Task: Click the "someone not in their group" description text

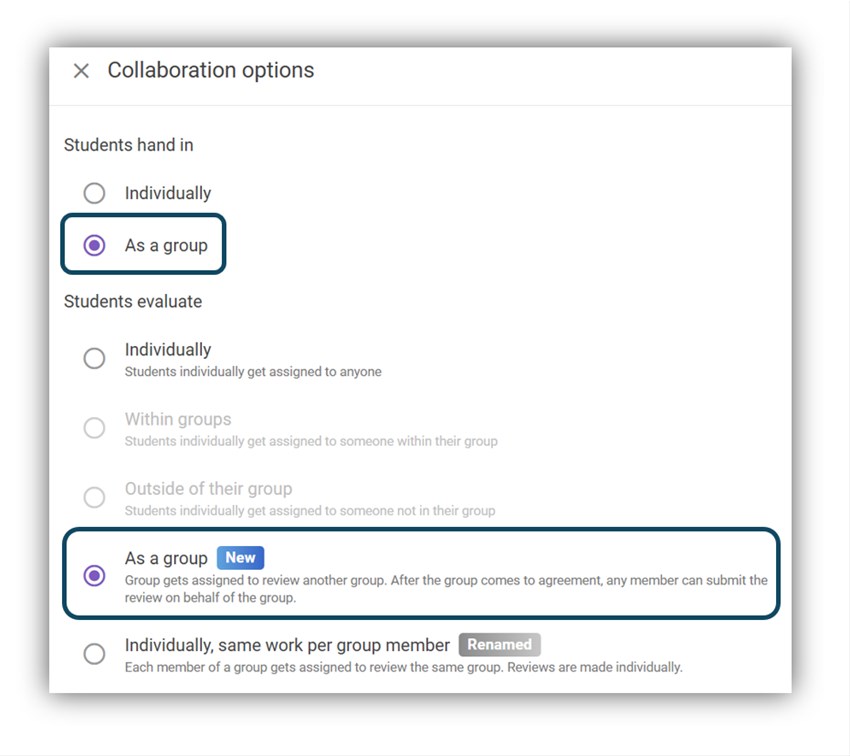Action: pyautogui.click(x=310, y=511)
